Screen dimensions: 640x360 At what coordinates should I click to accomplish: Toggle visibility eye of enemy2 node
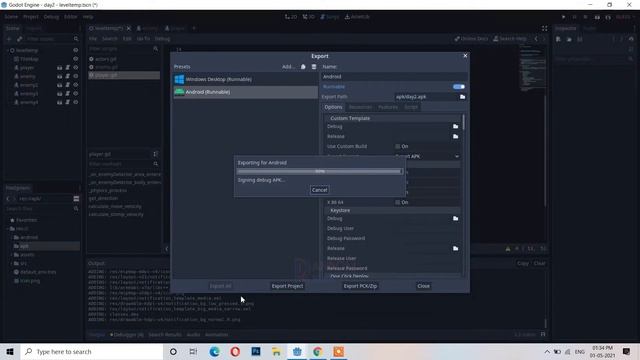tap(76, 85)
